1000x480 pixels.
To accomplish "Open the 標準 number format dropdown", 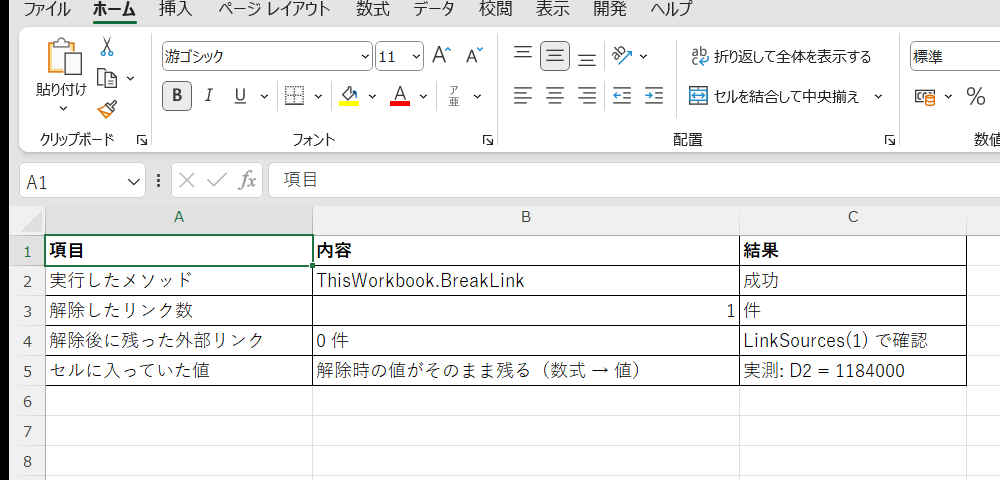I will [955, 57].
